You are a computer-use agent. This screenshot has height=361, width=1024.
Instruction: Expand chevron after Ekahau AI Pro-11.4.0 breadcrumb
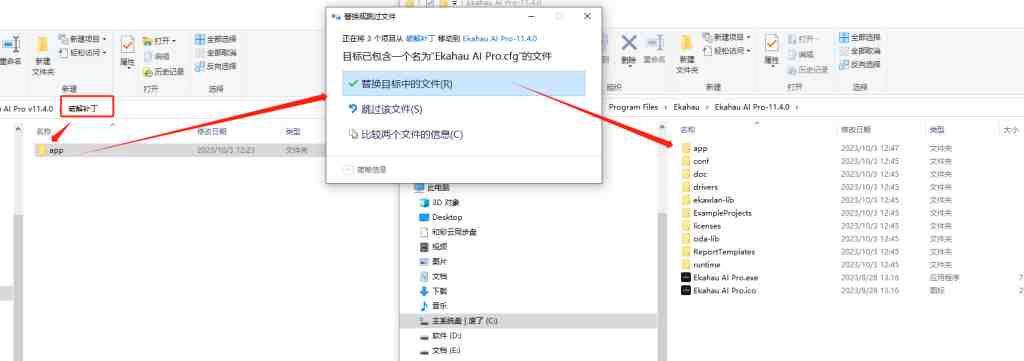click(x=797, y=107)
